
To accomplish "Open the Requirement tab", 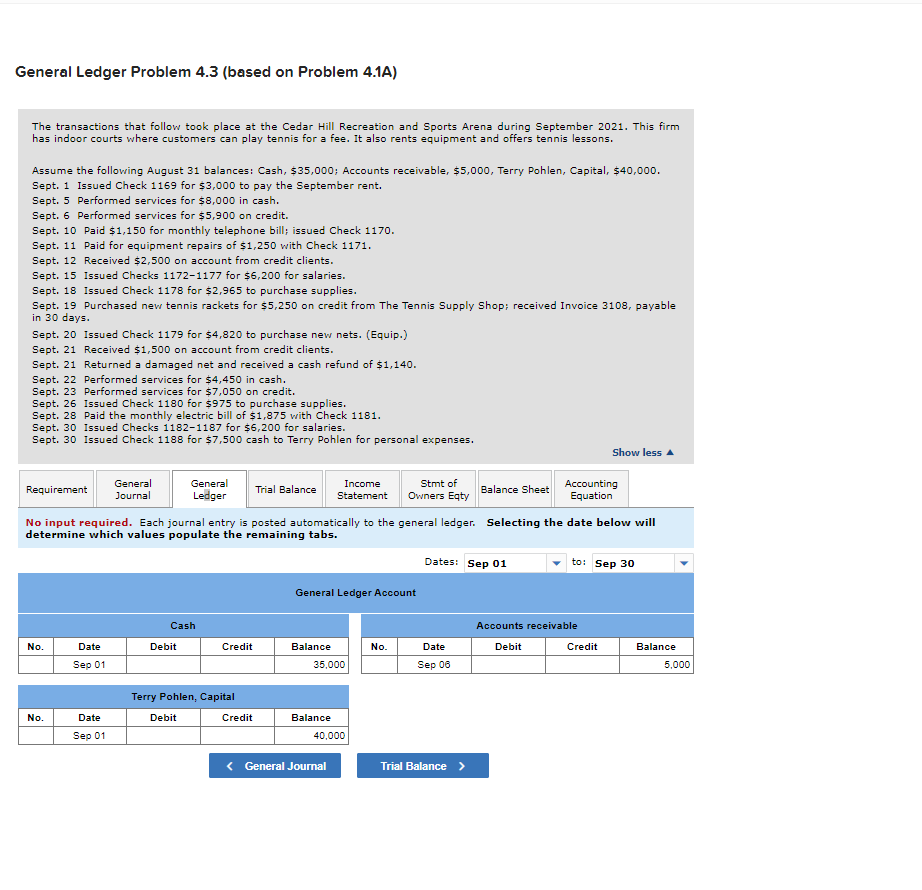I will pyautogui.click(x=56, y=489).
